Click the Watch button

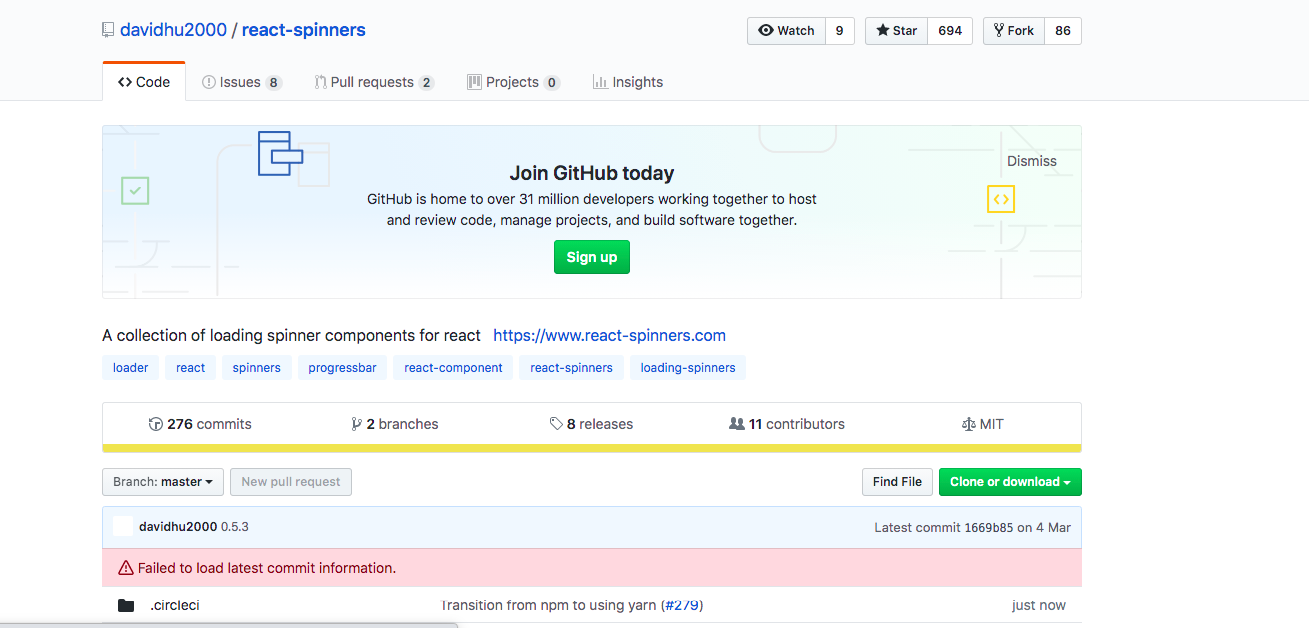(x=786, y=31)
